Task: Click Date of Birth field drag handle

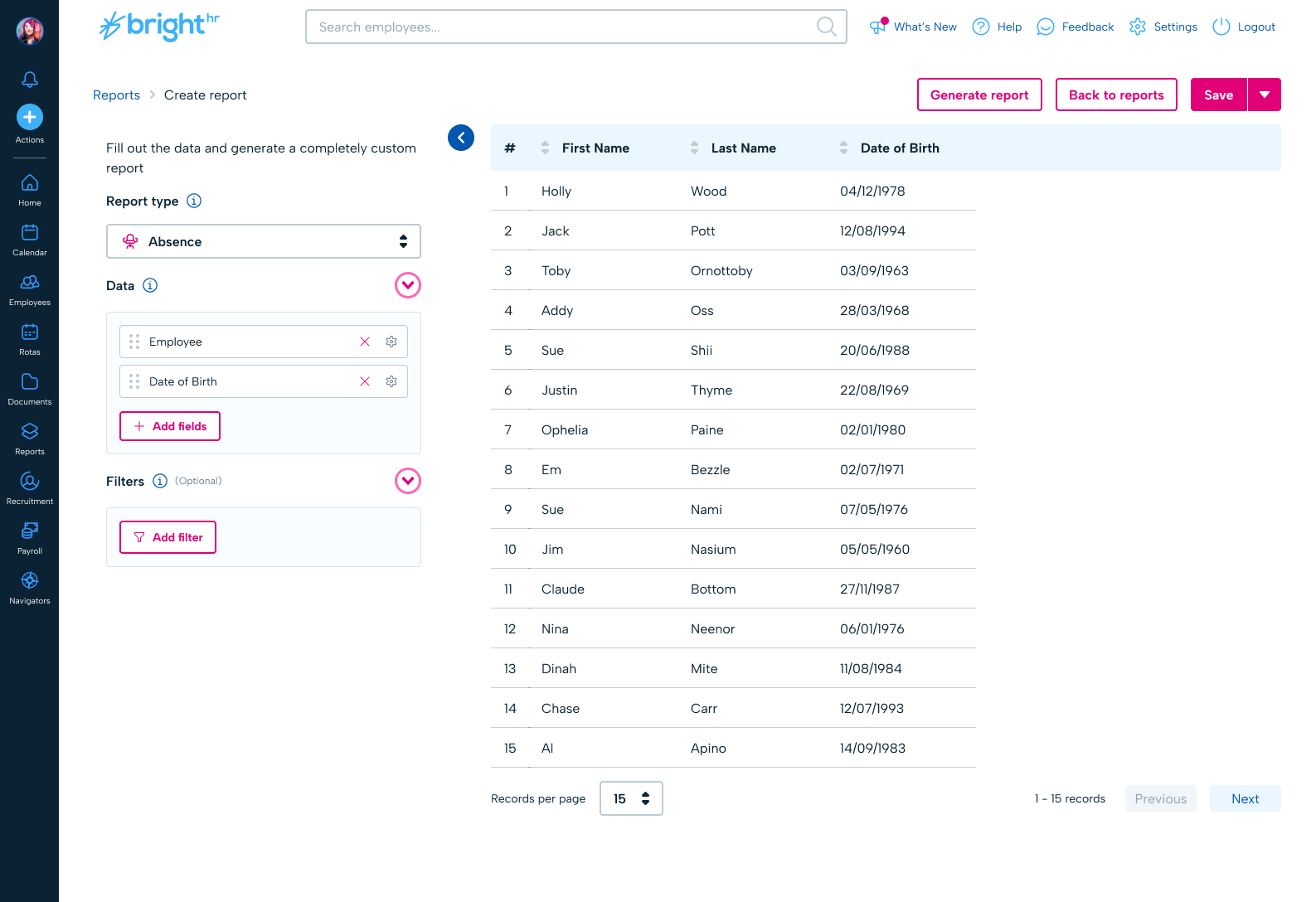Action: point(134,381)
